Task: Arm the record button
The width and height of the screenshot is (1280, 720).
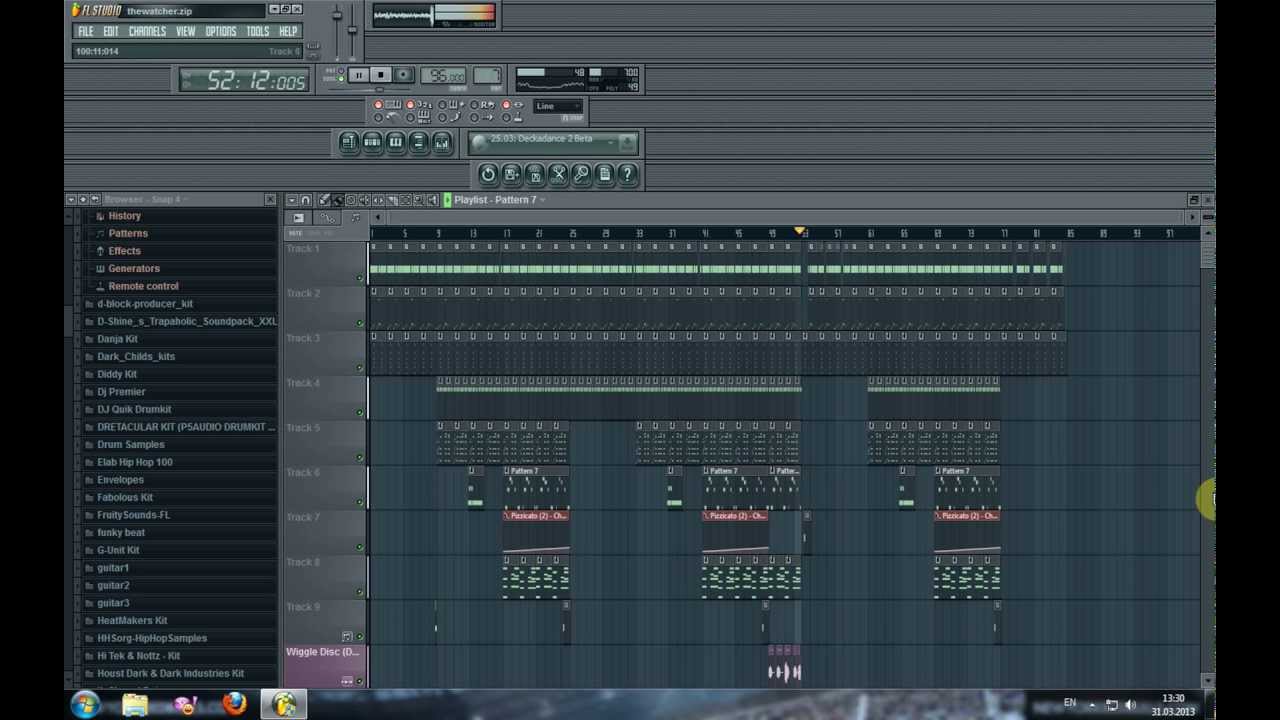Action: point(403,75)
